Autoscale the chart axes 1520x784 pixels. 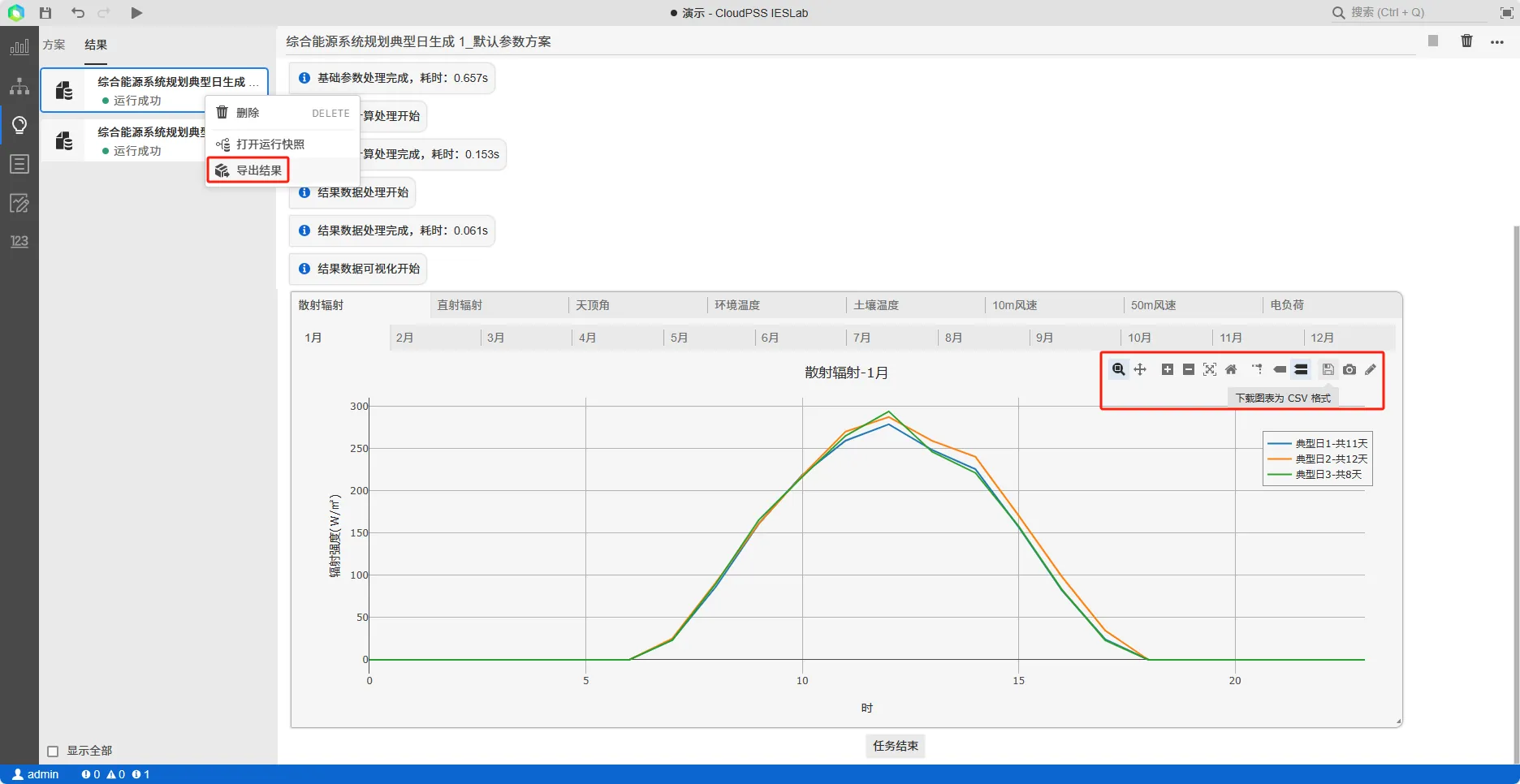[x=1209, y=369]
